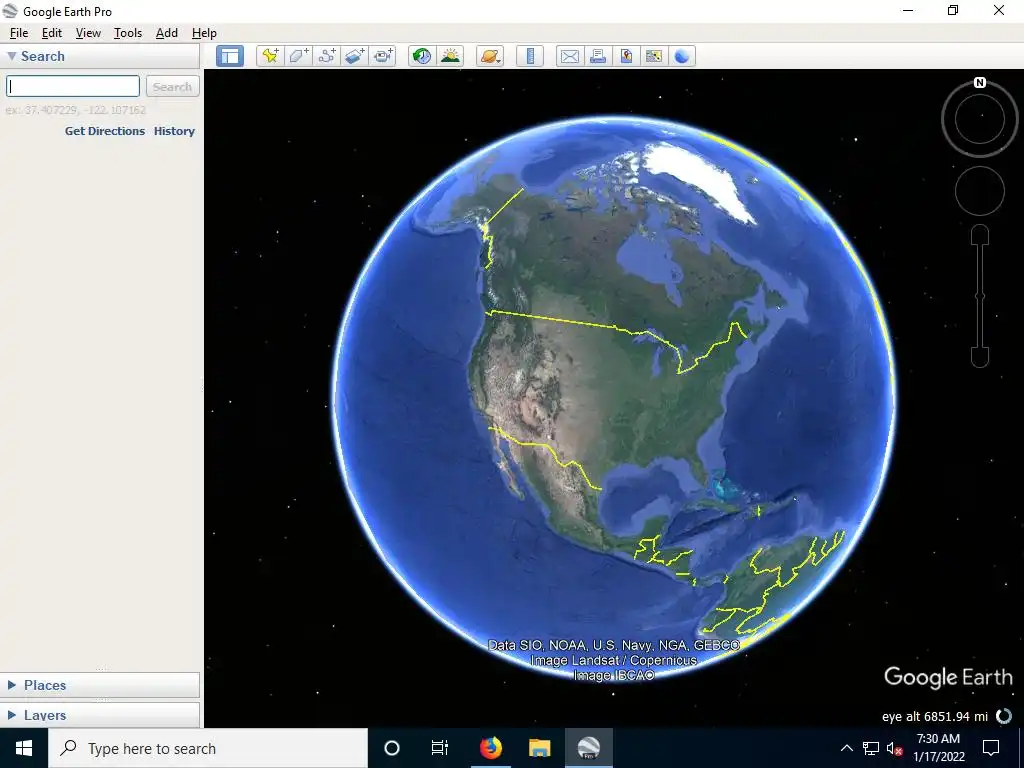
Task: Expand the Layers panel
Action: coord(12,715)
